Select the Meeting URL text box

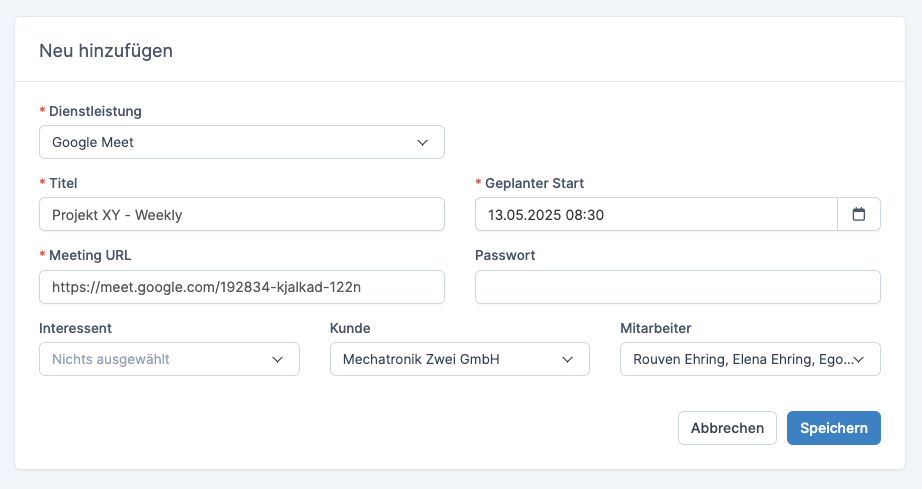[242, 287]
